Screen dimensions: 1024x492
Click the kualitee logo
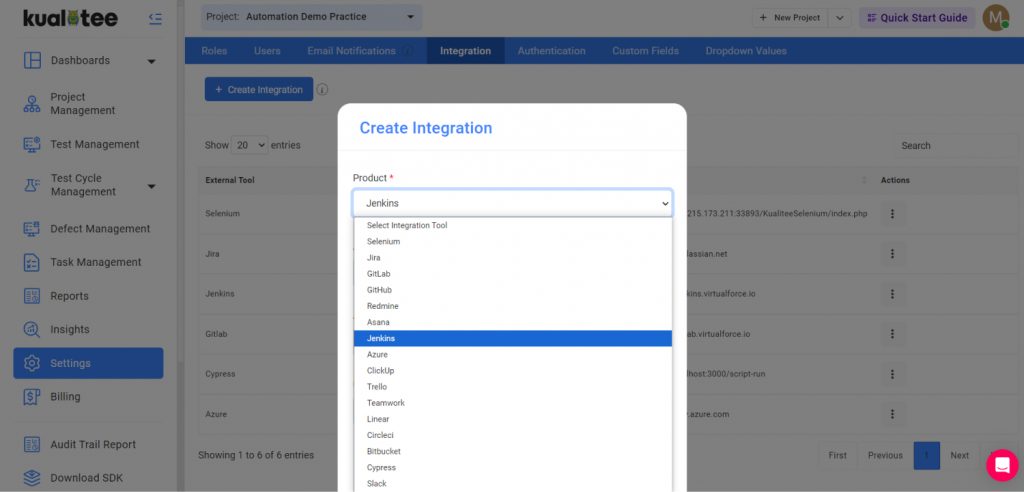point(71,18)
